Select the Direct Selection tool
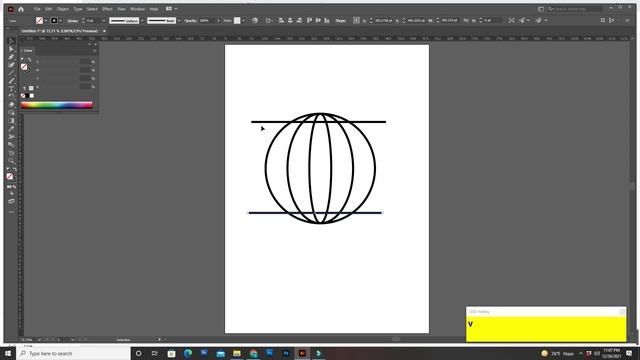The width and height of the screenshot is (640, 360). pyautogui.click(x=11, y=49)
